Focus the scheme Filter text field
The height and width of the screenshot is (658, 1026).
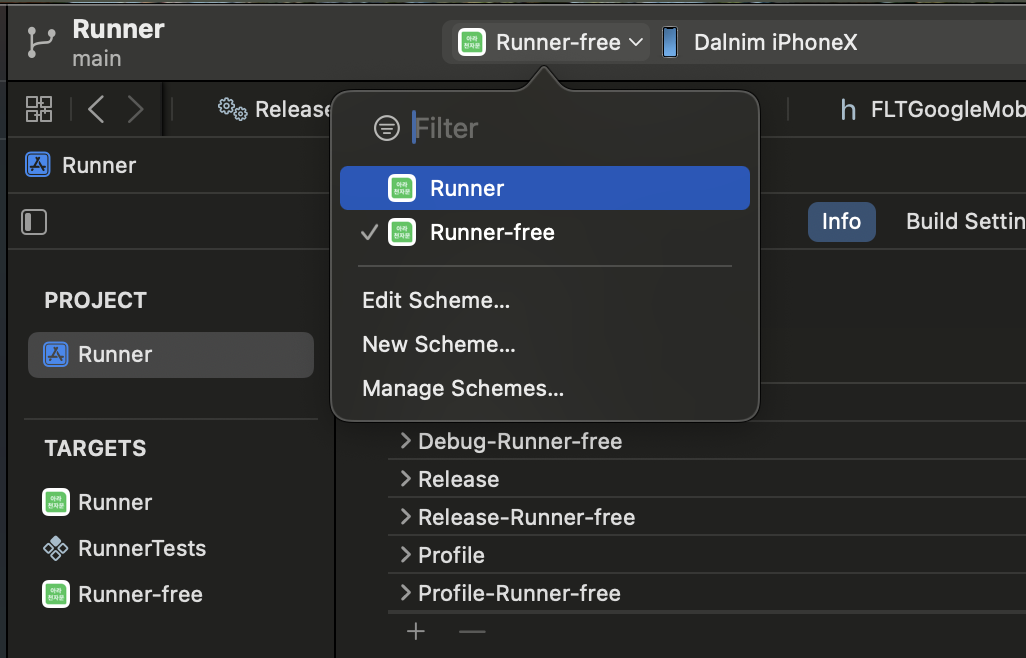click(576, 128)
